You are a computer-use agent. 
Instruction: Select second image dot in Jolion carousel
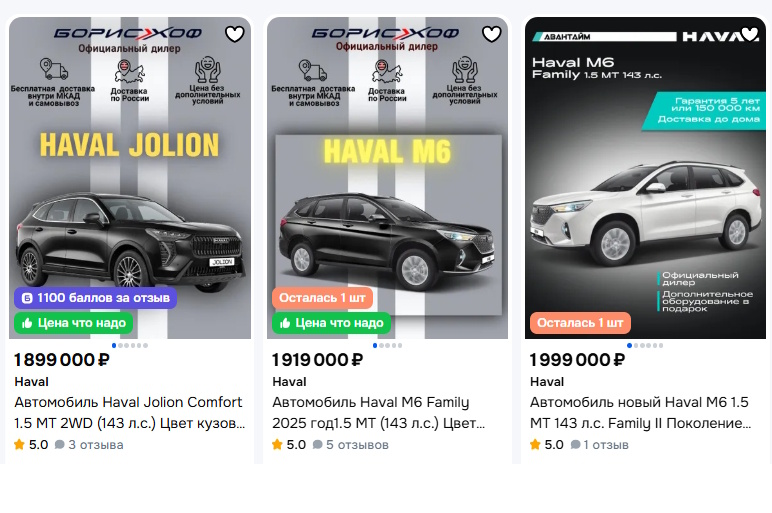(121, 346)
